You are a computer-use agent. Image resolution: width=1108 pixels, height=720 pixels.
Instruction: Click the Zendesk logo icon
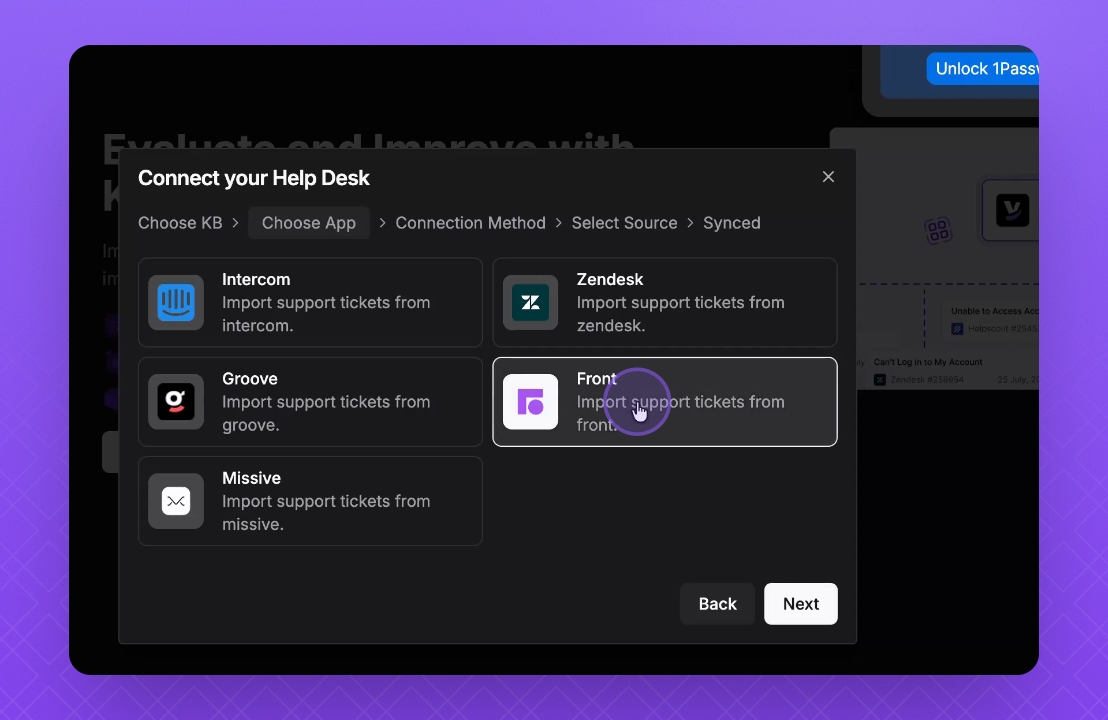(x=531, y=302)
